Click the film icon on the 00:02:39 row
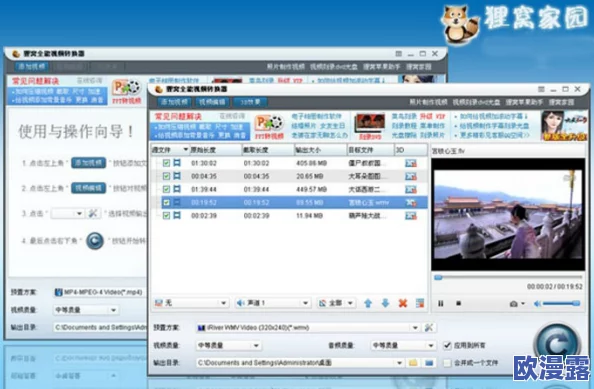The height and width of the screenshot is (389, 594). coord(177,216)
